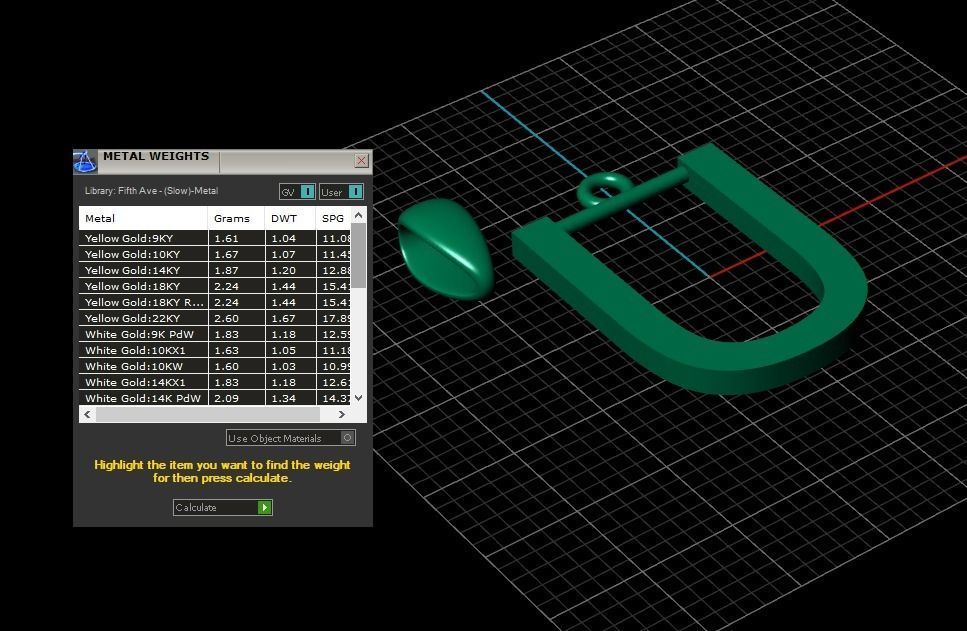Click the Metal column header
Image resolution: width=967 pixels, height=631 pixels.
click(143, 218)
